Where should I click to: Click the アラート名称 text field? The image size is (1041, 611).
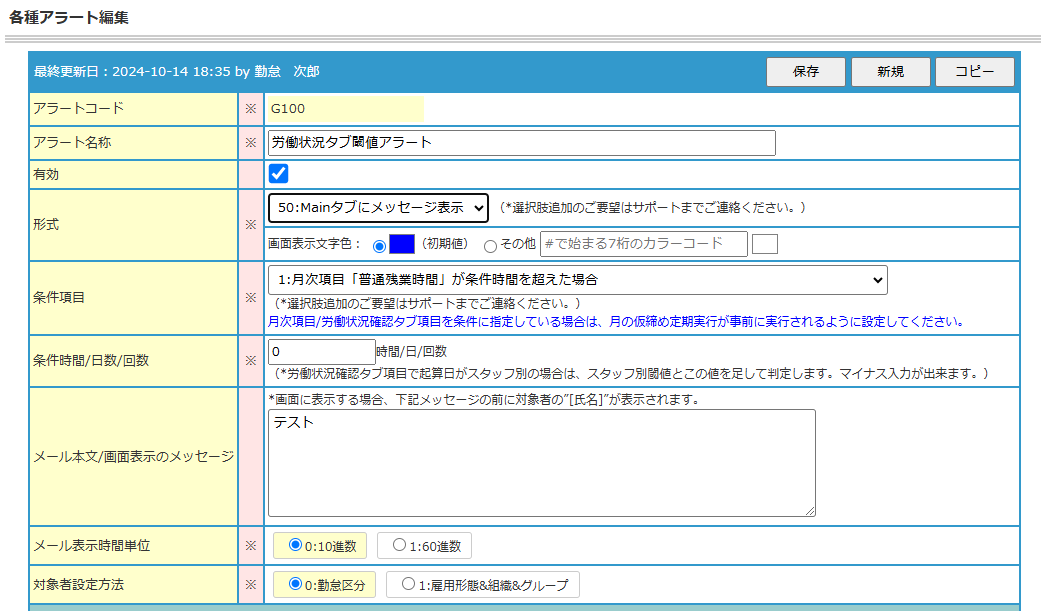522,143
